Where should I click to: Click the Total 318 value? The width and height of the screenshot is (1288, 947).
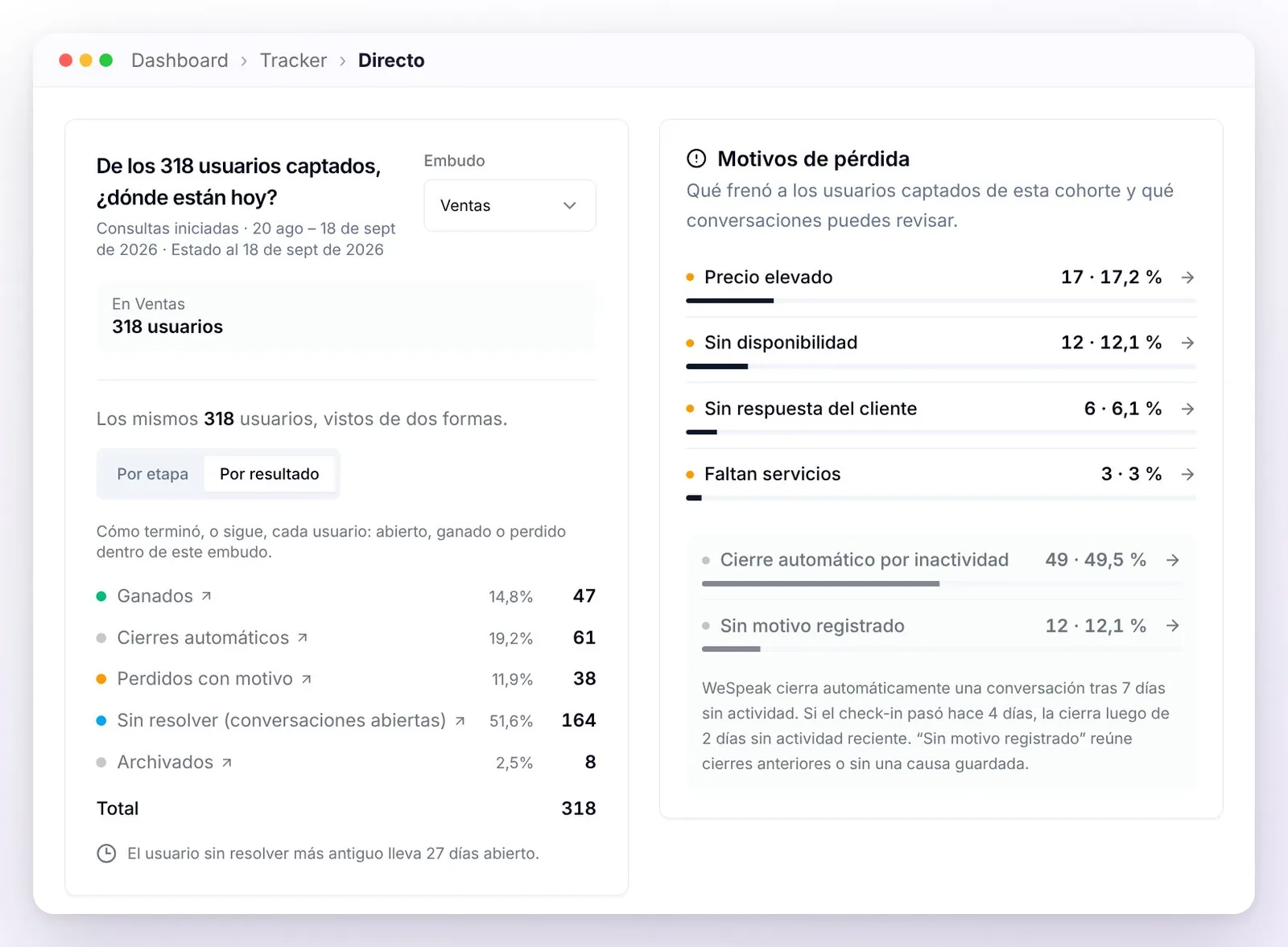click(x=579, y=809)
